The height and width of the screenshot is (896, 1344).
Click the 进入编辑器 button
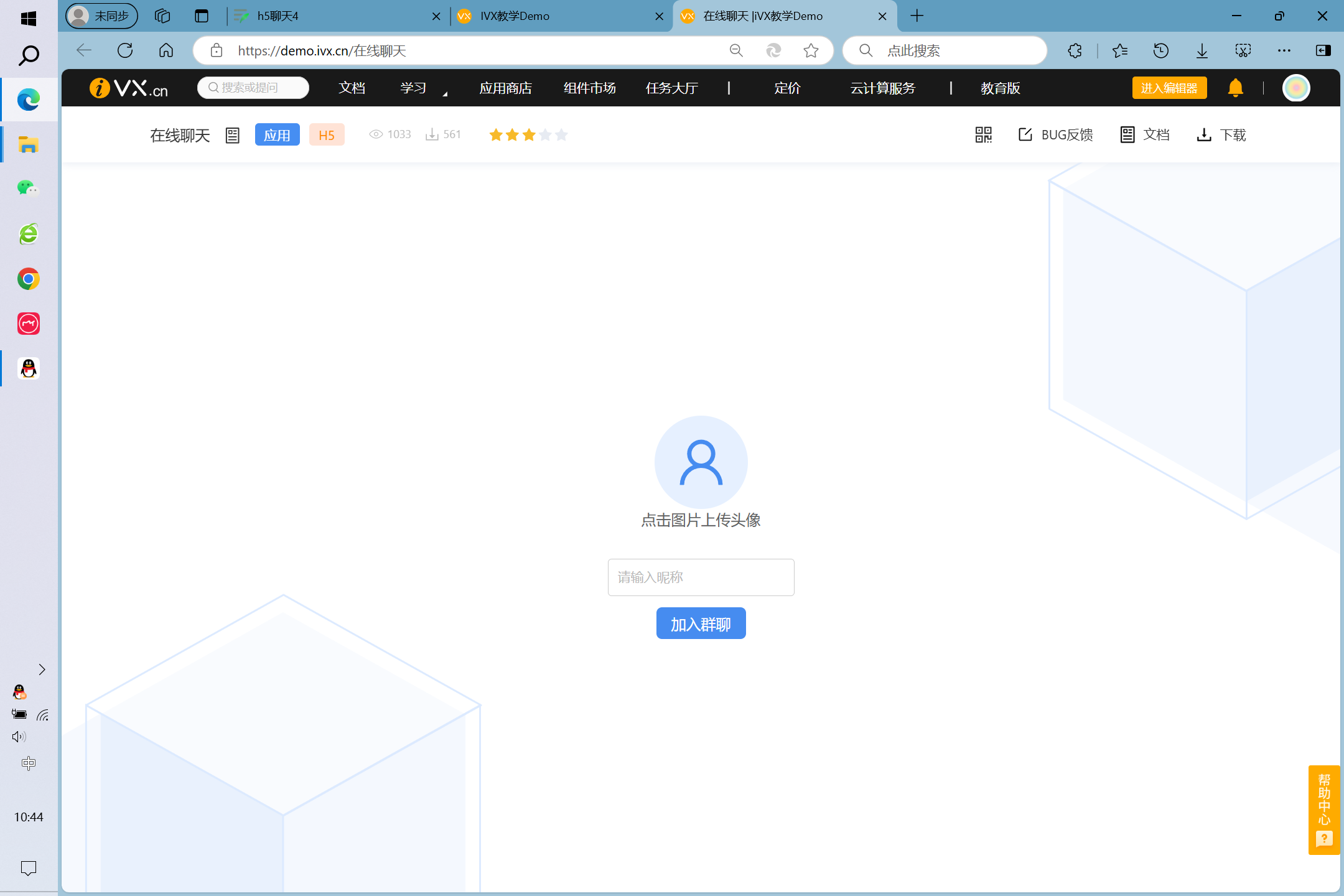[x=1169, y=88]
